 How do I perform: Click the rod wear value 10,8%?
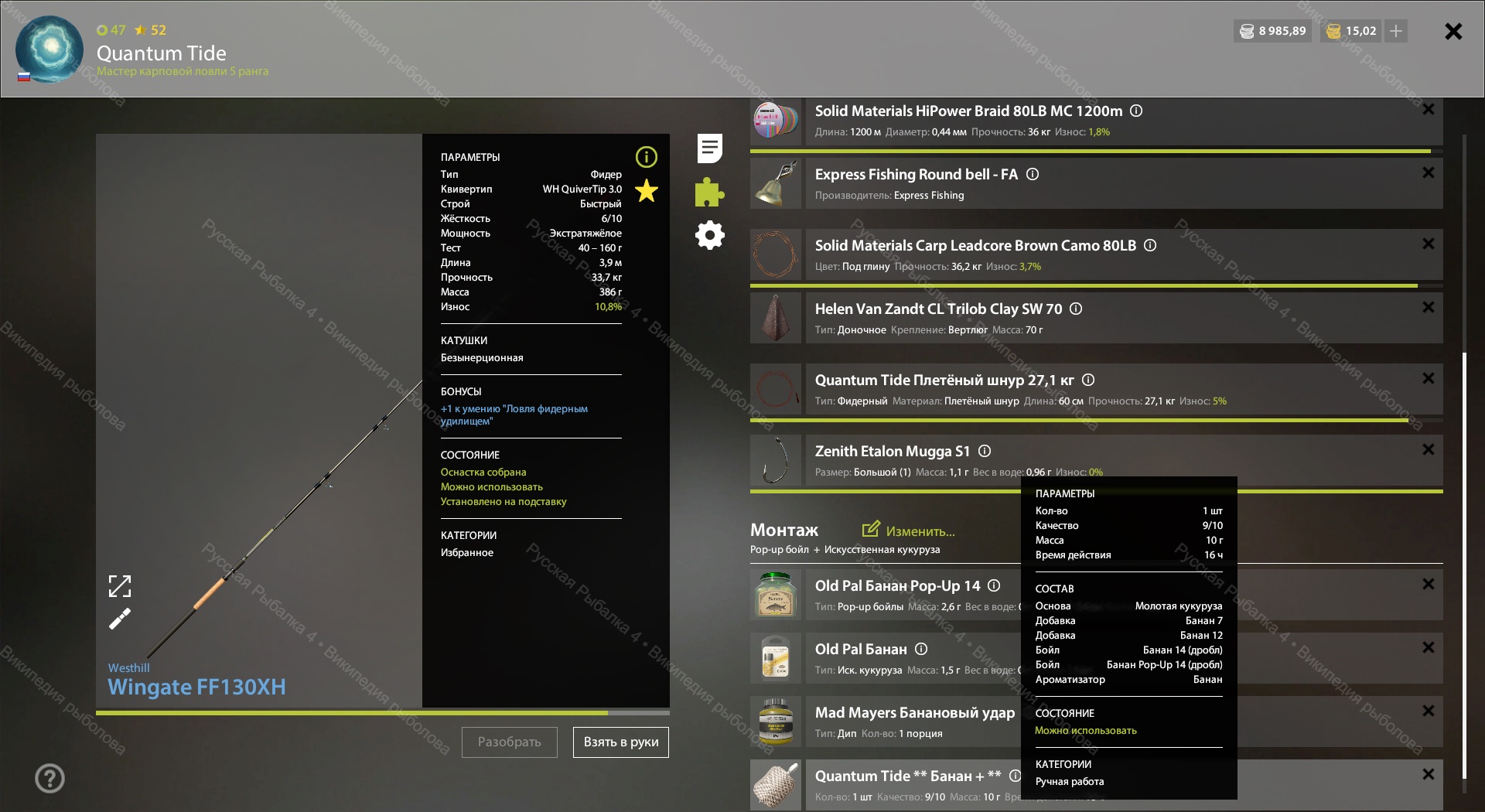tap(608, 307)
